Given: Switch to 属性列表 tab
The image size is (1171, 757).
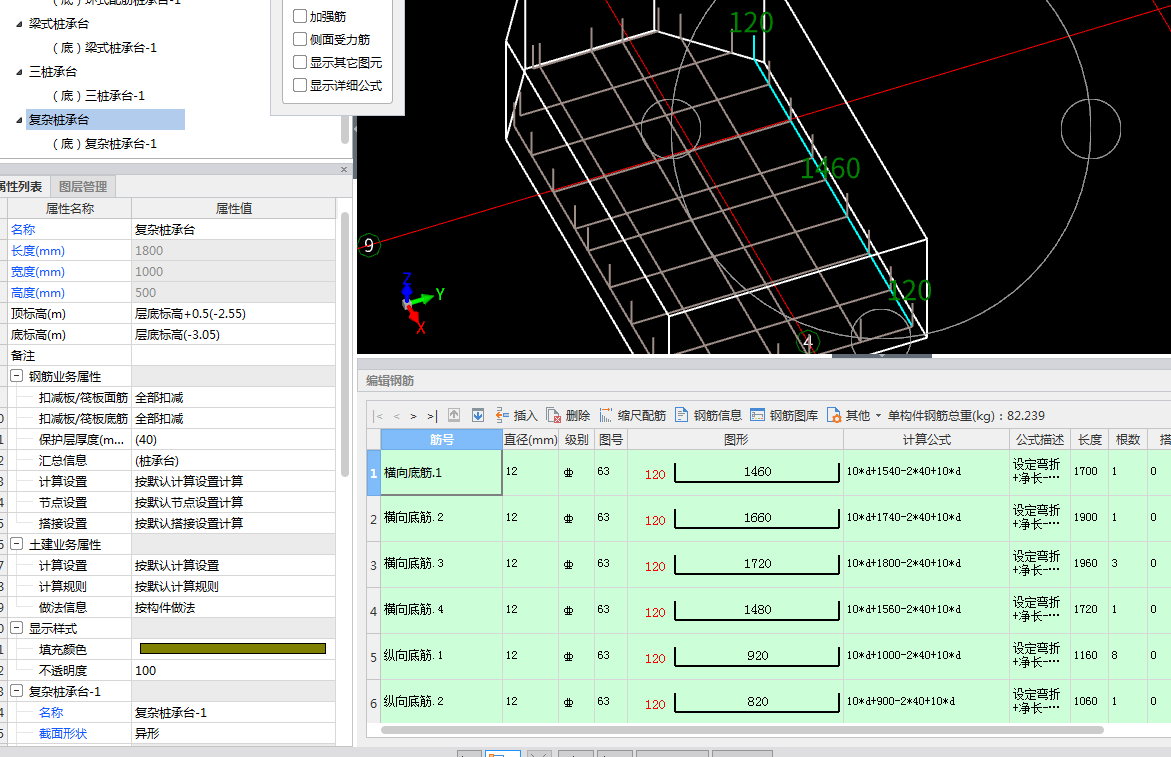Looking at the screenshot, I should click(x=21, y=187).
